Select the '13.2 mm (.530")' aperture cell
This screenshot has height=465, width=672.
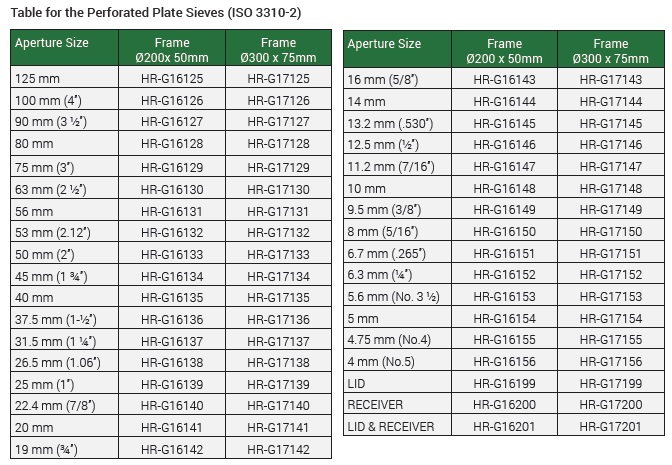tap(390, 123)
